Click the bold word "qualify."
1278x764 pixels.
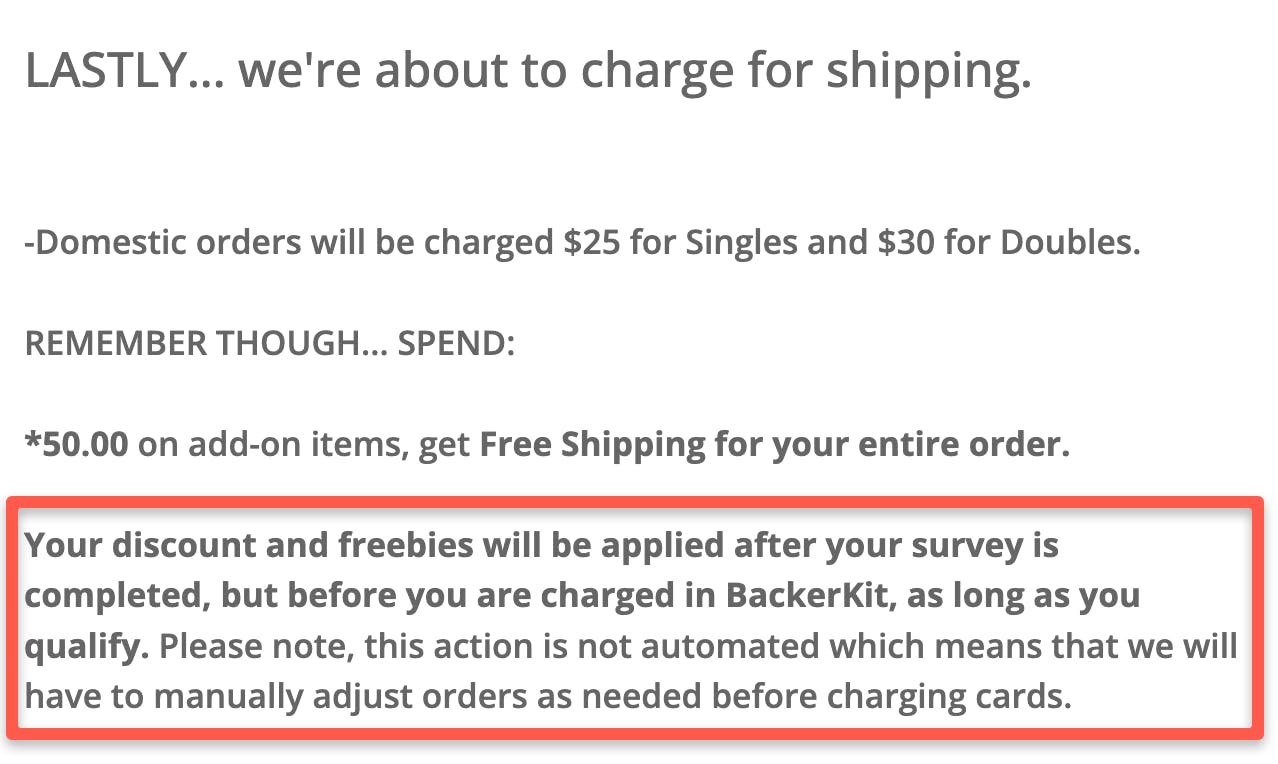tap(86, 646)
